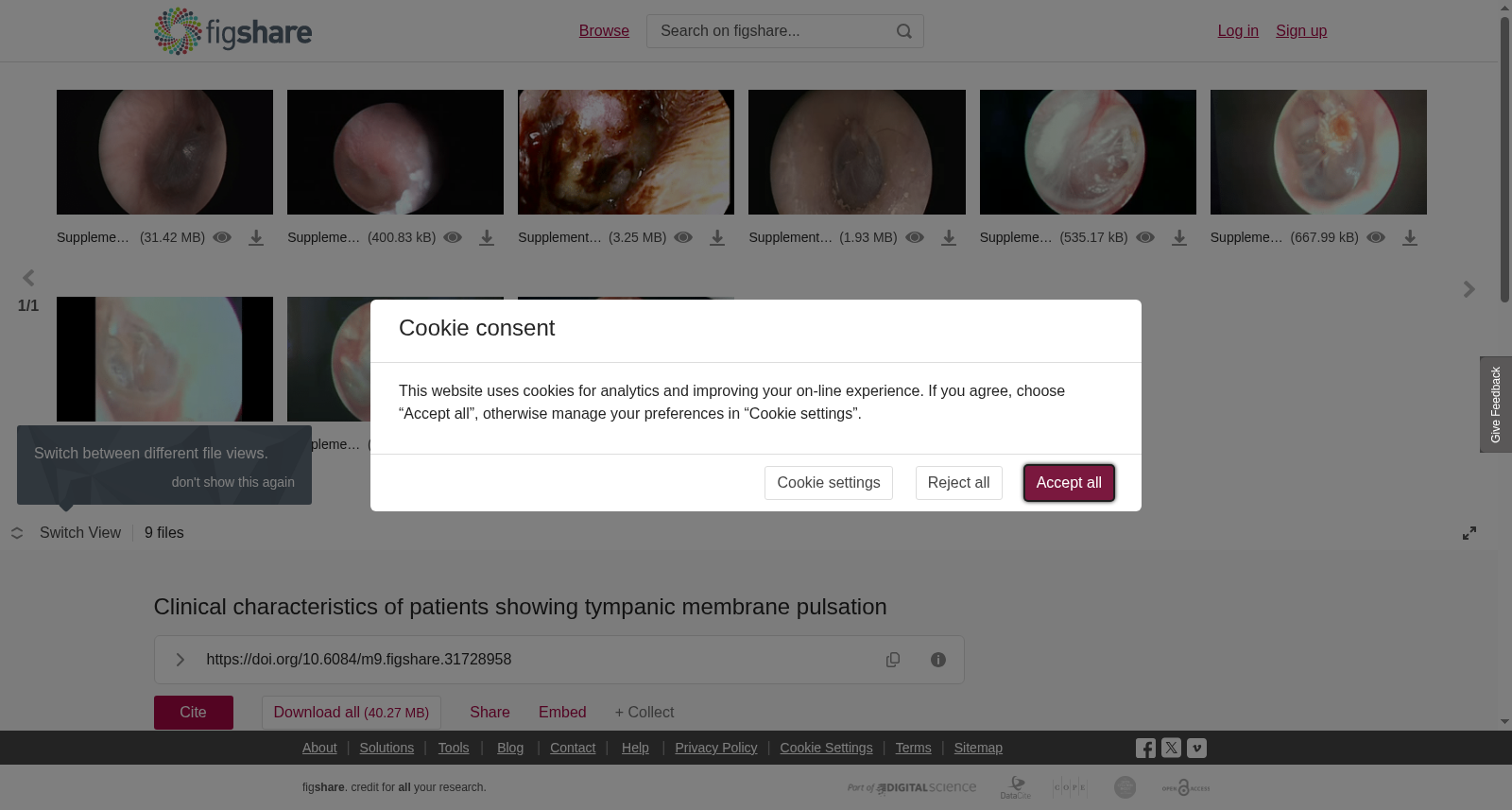Image resolution: width=1512 pixels, height=810 pixels.
Task: Download the 31.42 MB supplementary file
Action: click(256, 238)
